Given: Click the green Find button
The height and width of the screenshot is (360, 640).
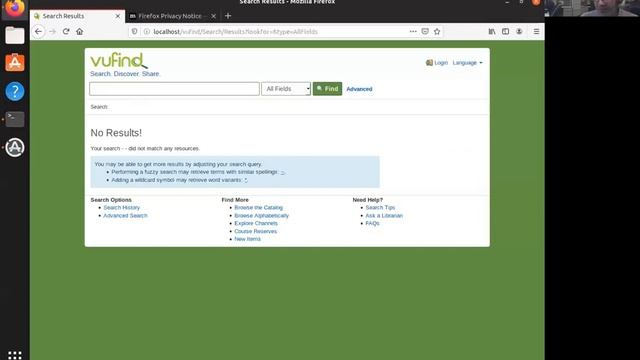Looking at the screenshot, I should (327, 89).
